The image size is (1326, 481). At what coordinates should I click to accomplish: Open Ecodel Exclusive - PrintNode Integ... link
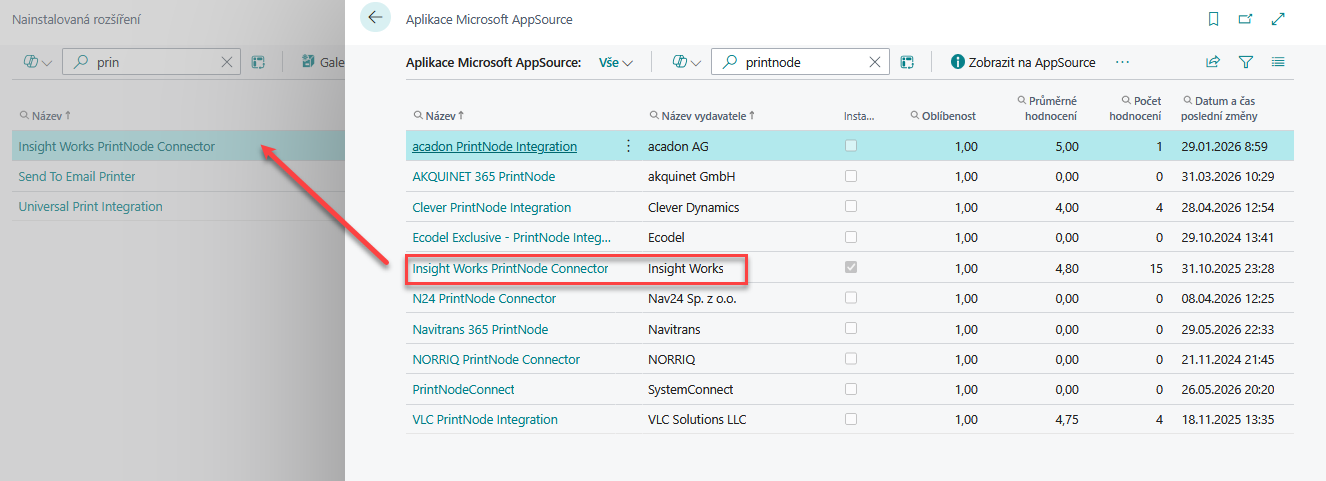tap(511, 238)
